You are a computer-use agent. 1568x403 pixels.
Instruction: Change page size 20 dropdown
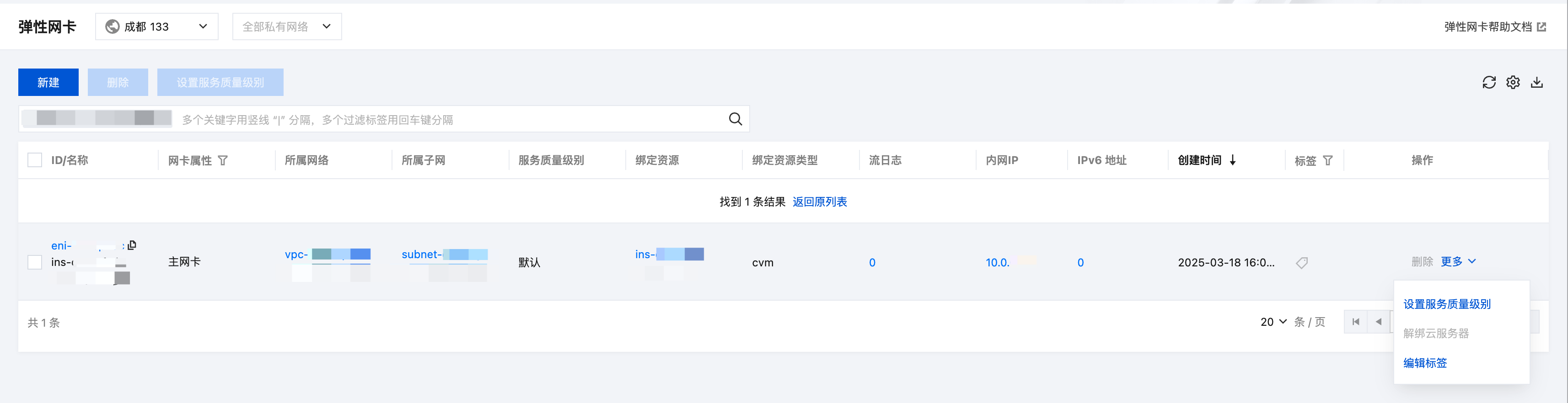pos(1273,322)
